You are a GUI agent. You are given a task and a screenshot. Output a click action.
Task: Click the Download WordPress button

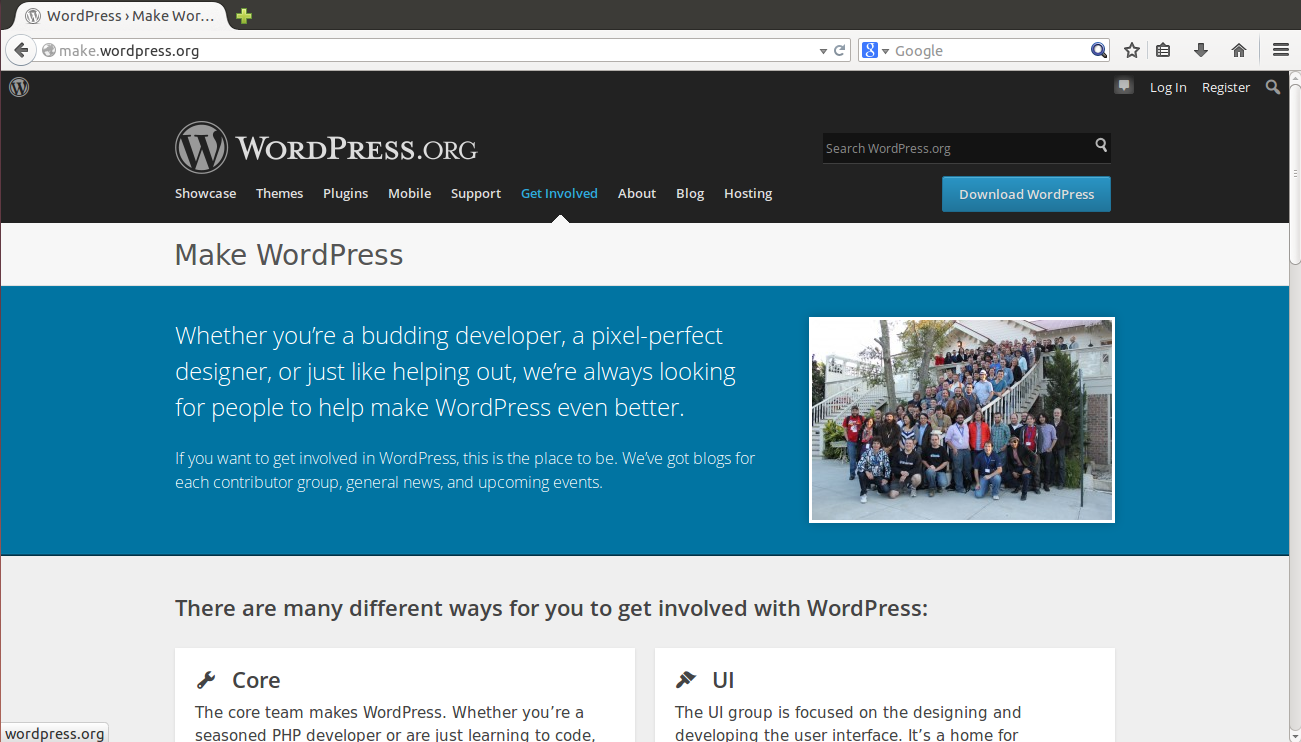[1026, 194]
